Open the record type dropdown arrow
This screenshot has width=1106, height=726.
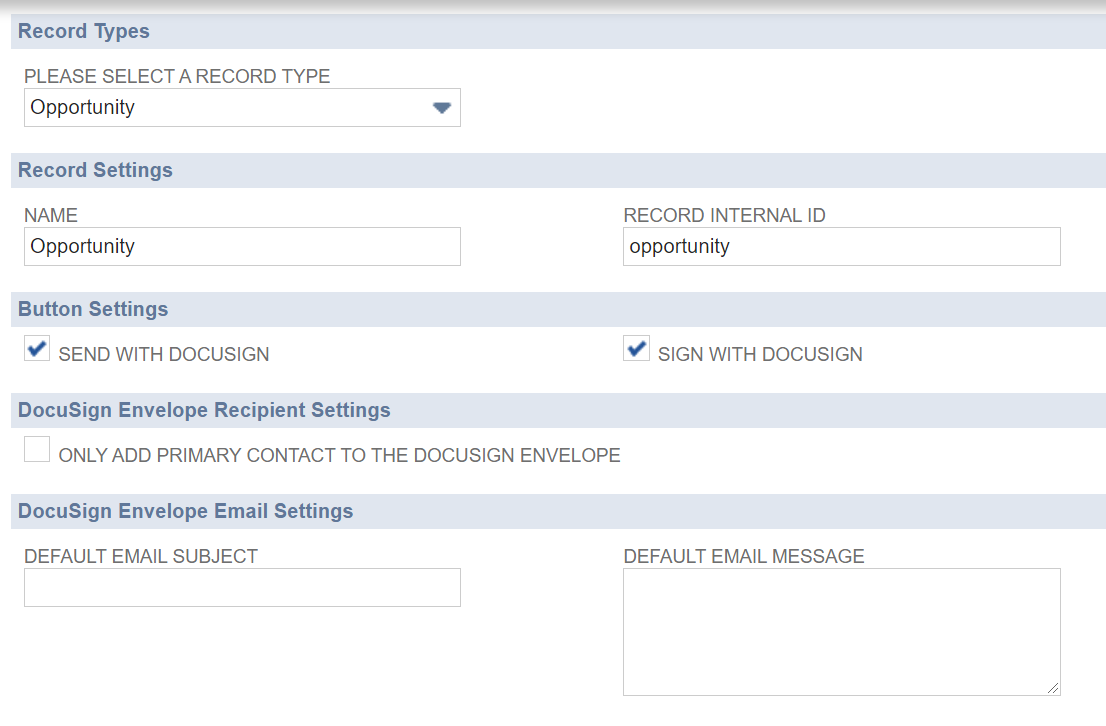pyautogui.click(x=440, y=107)
